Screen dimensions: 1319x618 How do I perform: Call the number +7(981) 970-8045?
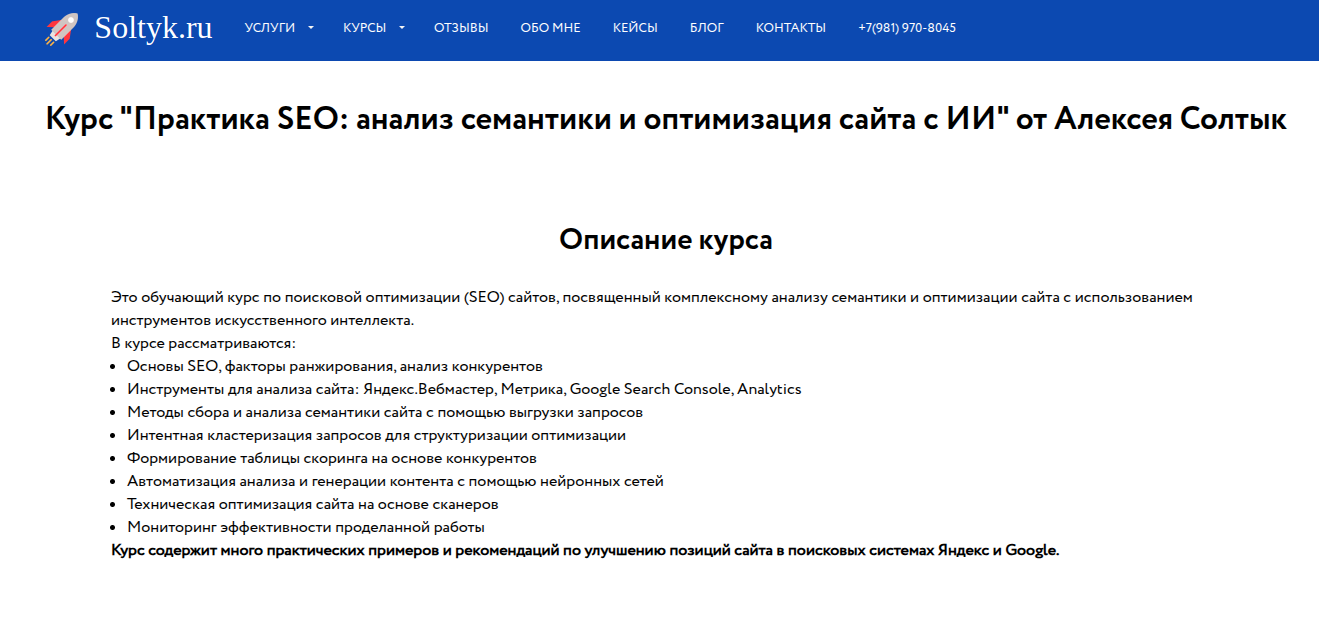[x=906, y=28]
